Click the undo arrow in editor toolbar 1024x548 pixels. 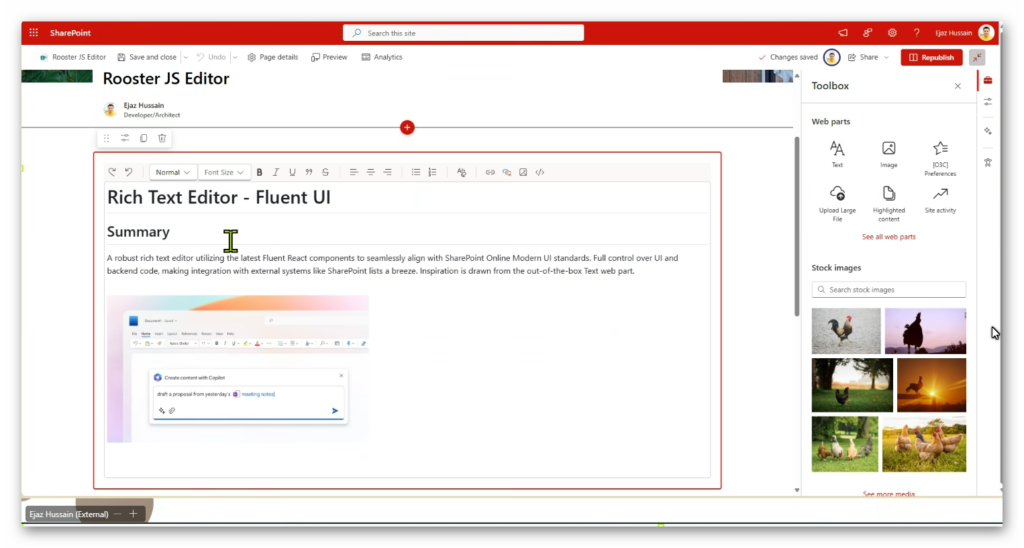tap(129, 172)
